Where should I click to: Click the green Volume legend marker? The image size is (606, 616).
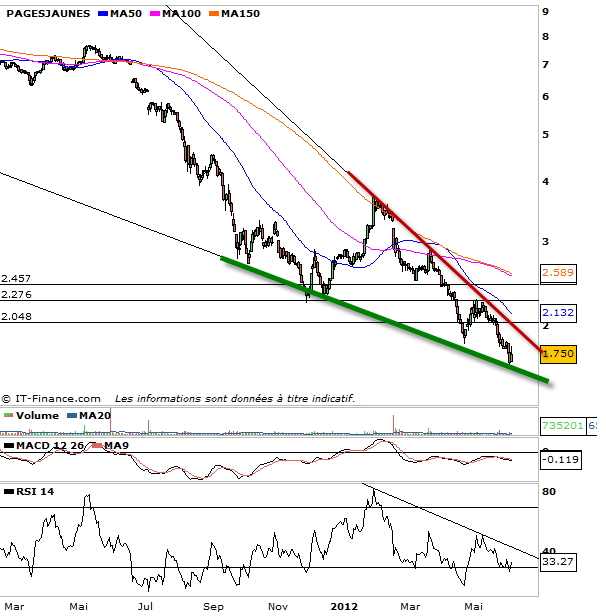point(9,415)
